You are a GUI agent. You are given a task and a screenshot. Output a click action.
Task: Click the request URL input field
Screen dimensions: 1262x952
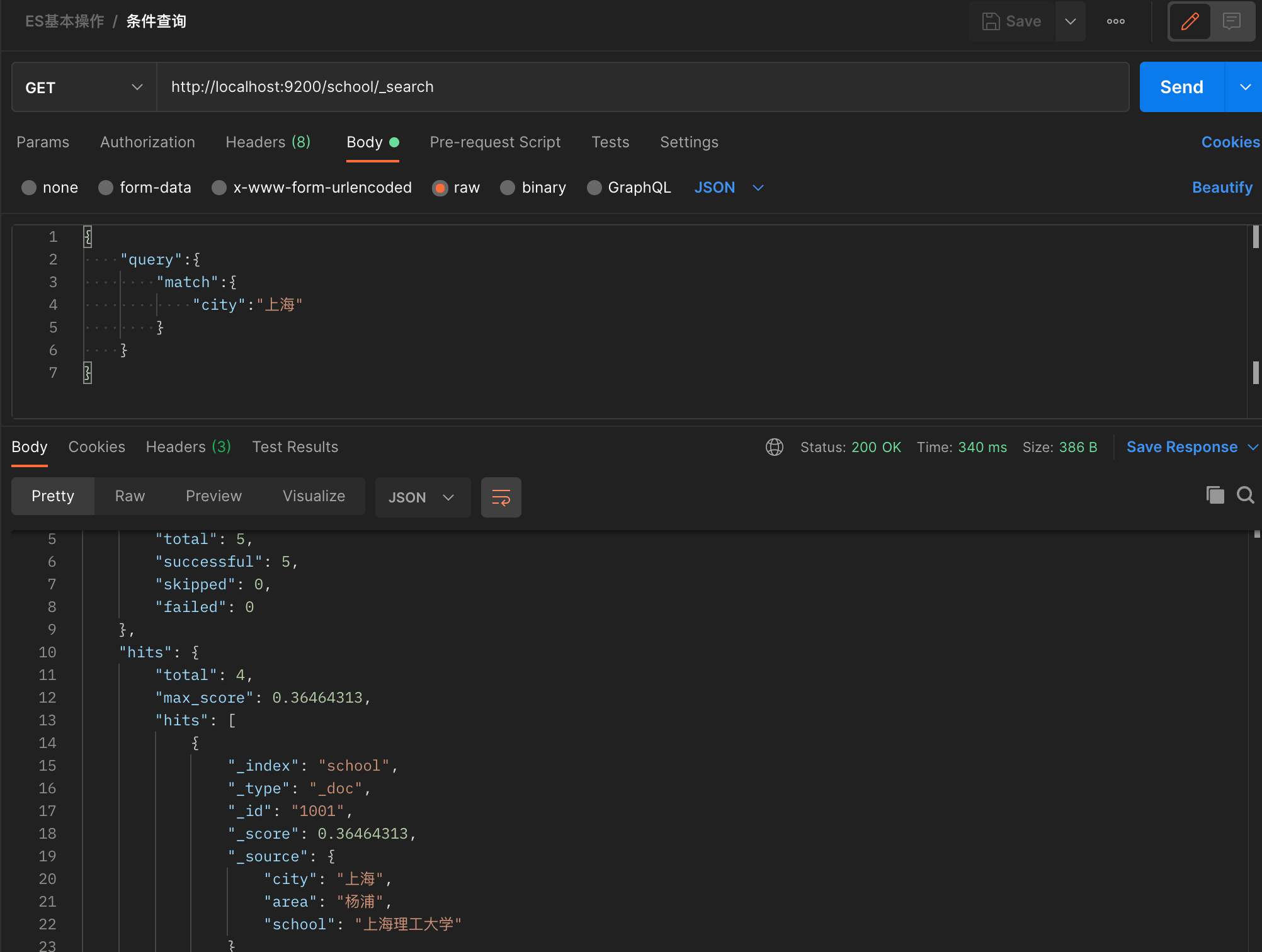(642, 87)
